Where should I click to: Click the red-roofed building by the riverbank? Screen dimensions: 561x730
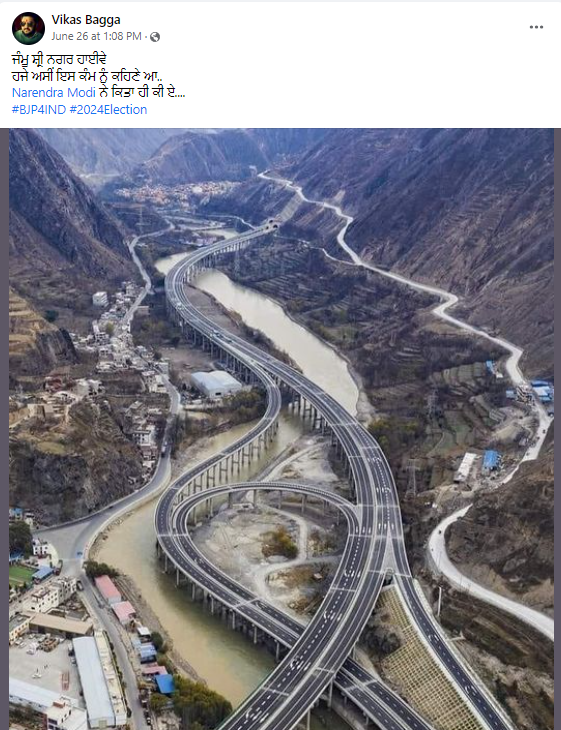point(108,589)
